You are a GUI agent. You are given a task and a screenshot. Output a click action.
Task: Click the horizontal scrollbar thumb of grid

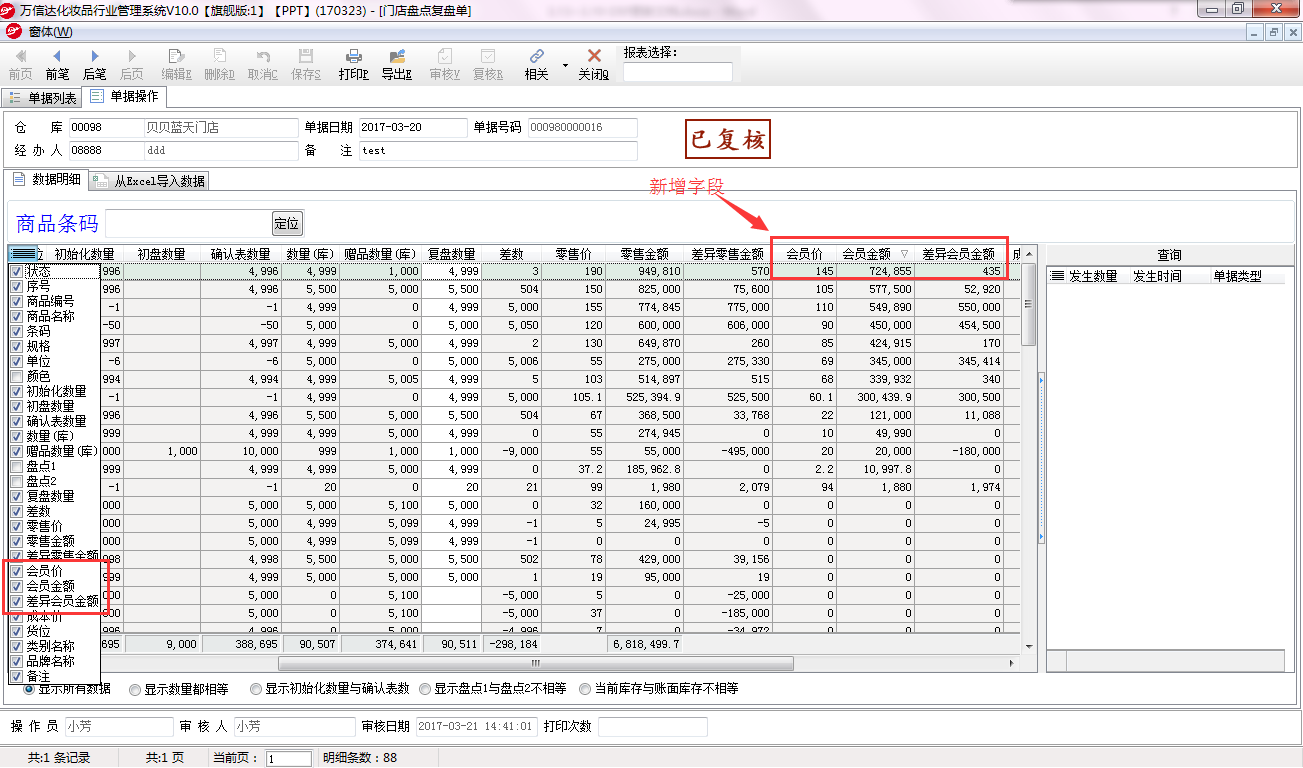click(535, 663)
